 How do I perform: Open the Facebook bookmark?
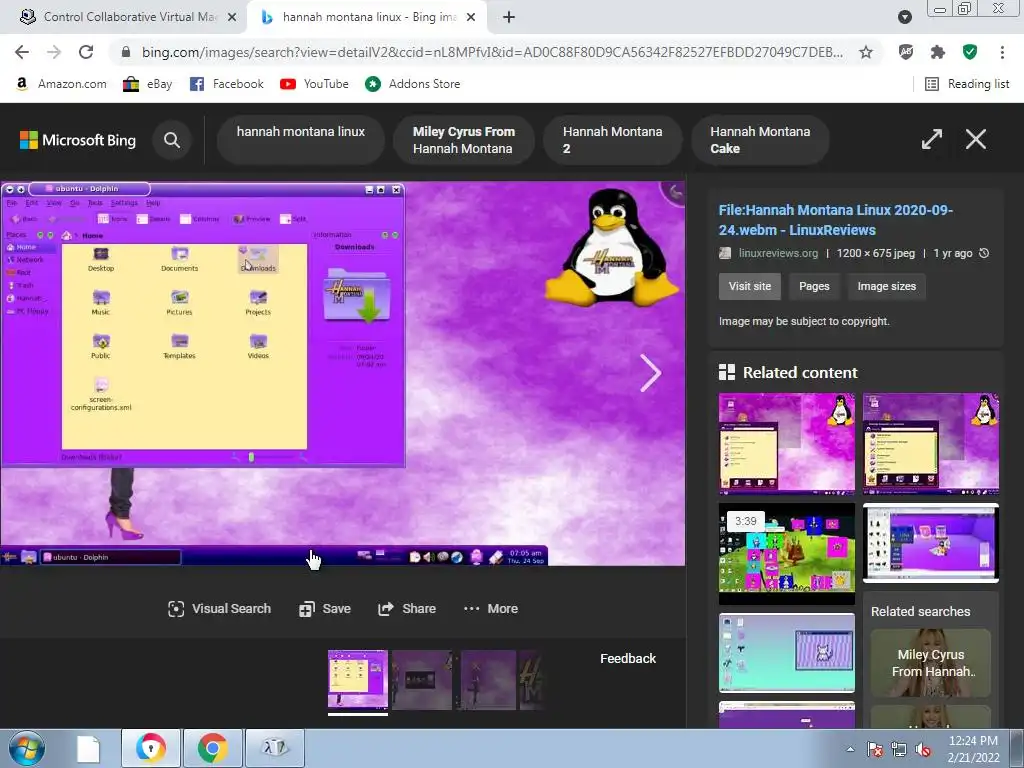click(226, 84)
